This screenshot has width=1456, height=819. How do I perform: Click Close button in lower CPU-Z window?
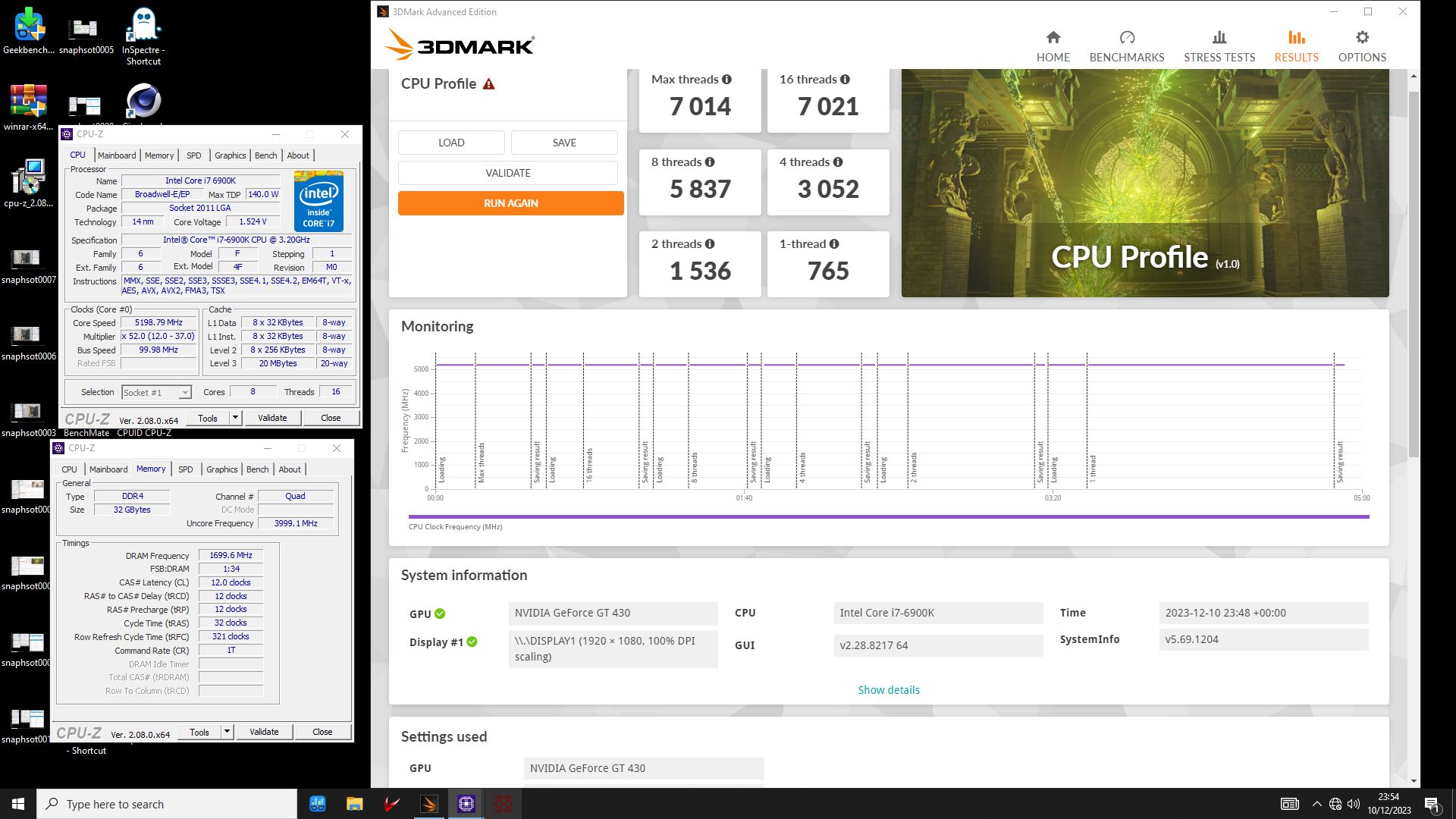click(x=322, y=732)
